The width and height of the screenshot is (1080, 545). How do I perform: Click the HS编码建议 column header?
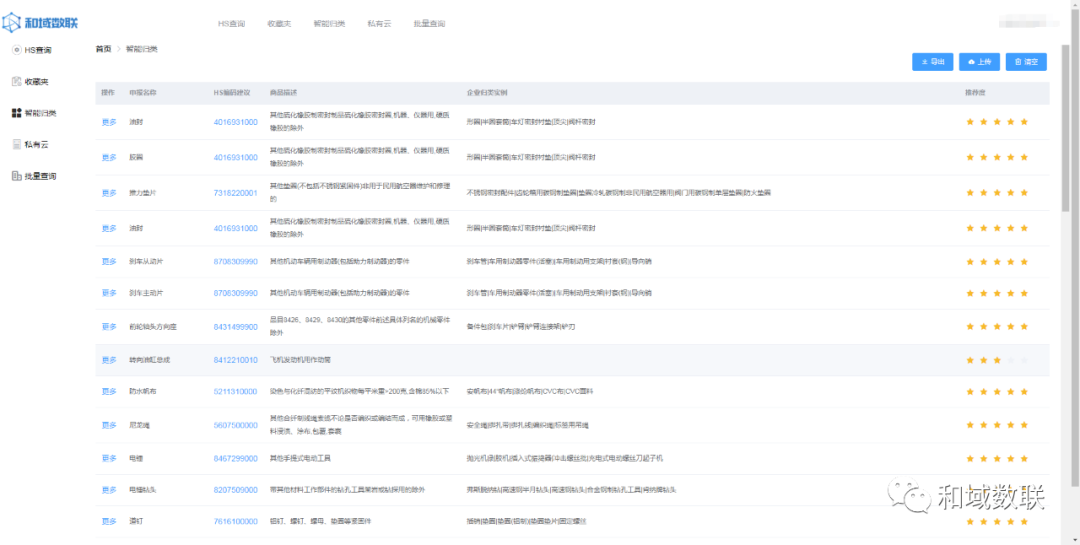[231, 92]
